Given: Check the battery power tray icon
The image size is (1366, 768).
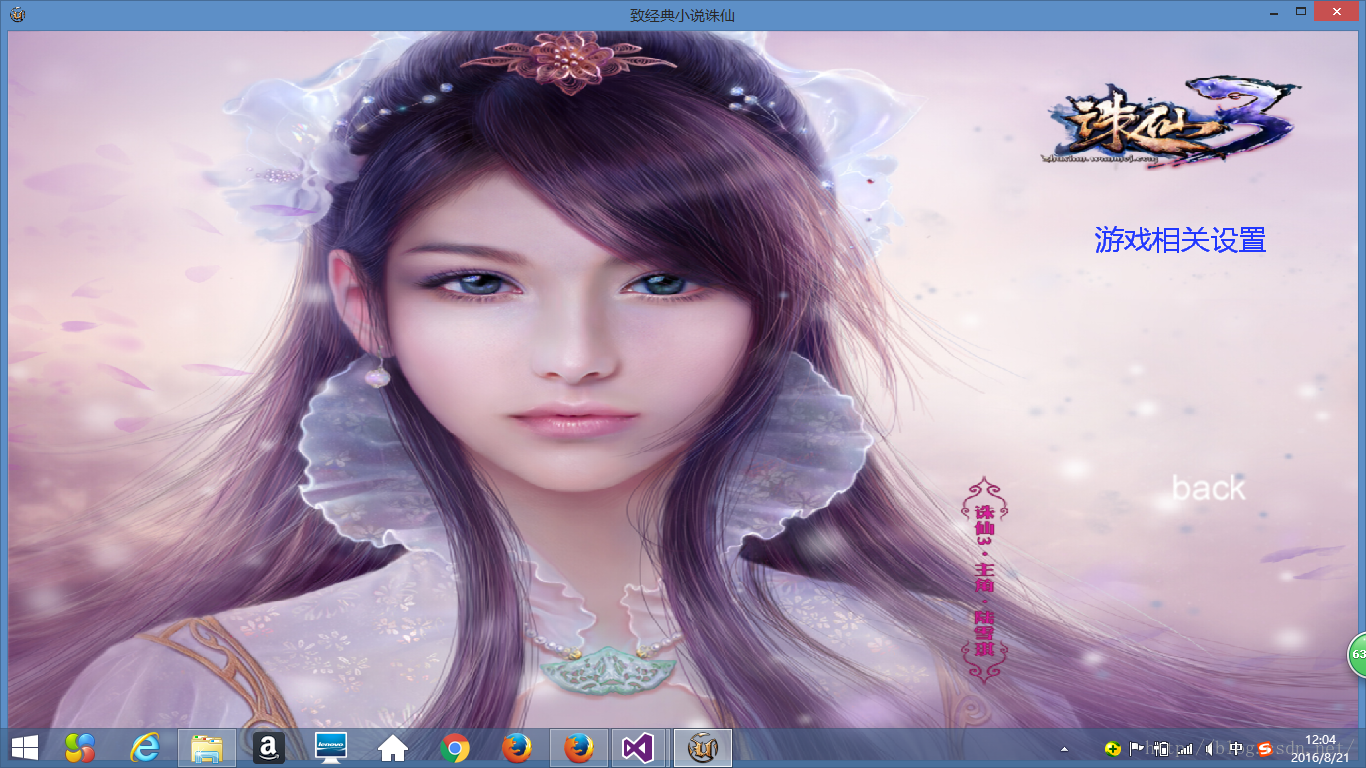Looking at the screenshot, I should [x=1161, y=748].
